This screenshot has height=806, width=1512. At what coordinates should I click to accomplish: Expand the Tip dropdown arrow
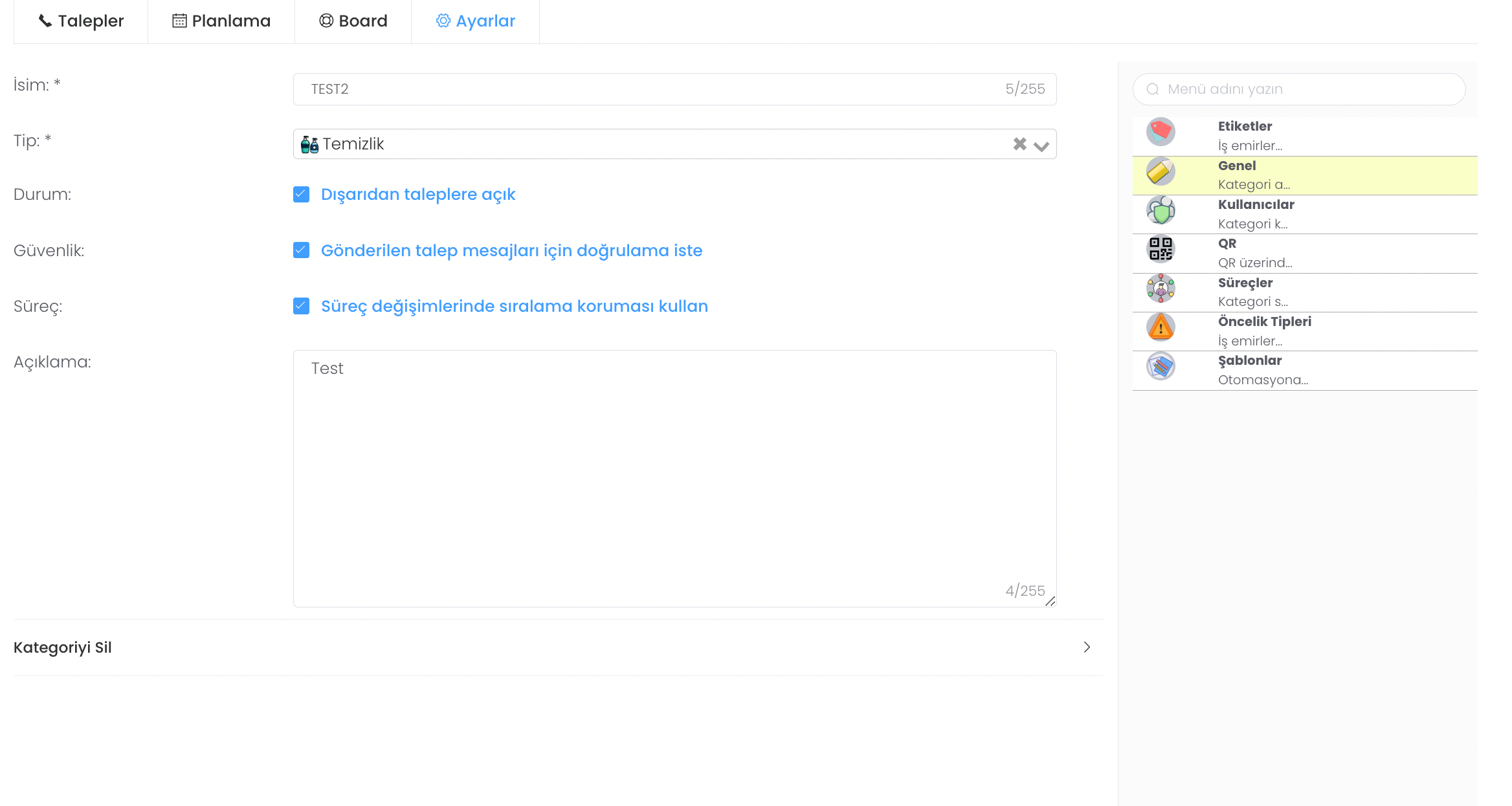(x=1041, y=146)
